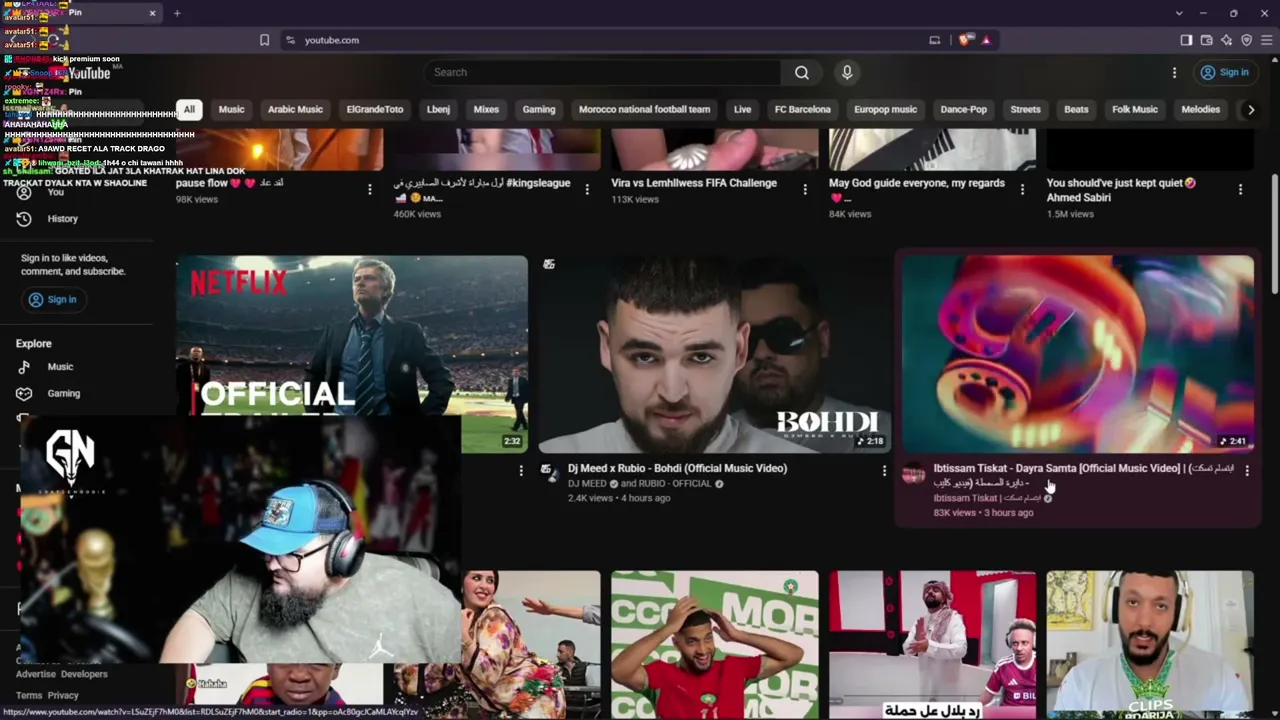Start voice search with the microphone icon
This screenshot has width=1280, height=720.
[847, 72]
